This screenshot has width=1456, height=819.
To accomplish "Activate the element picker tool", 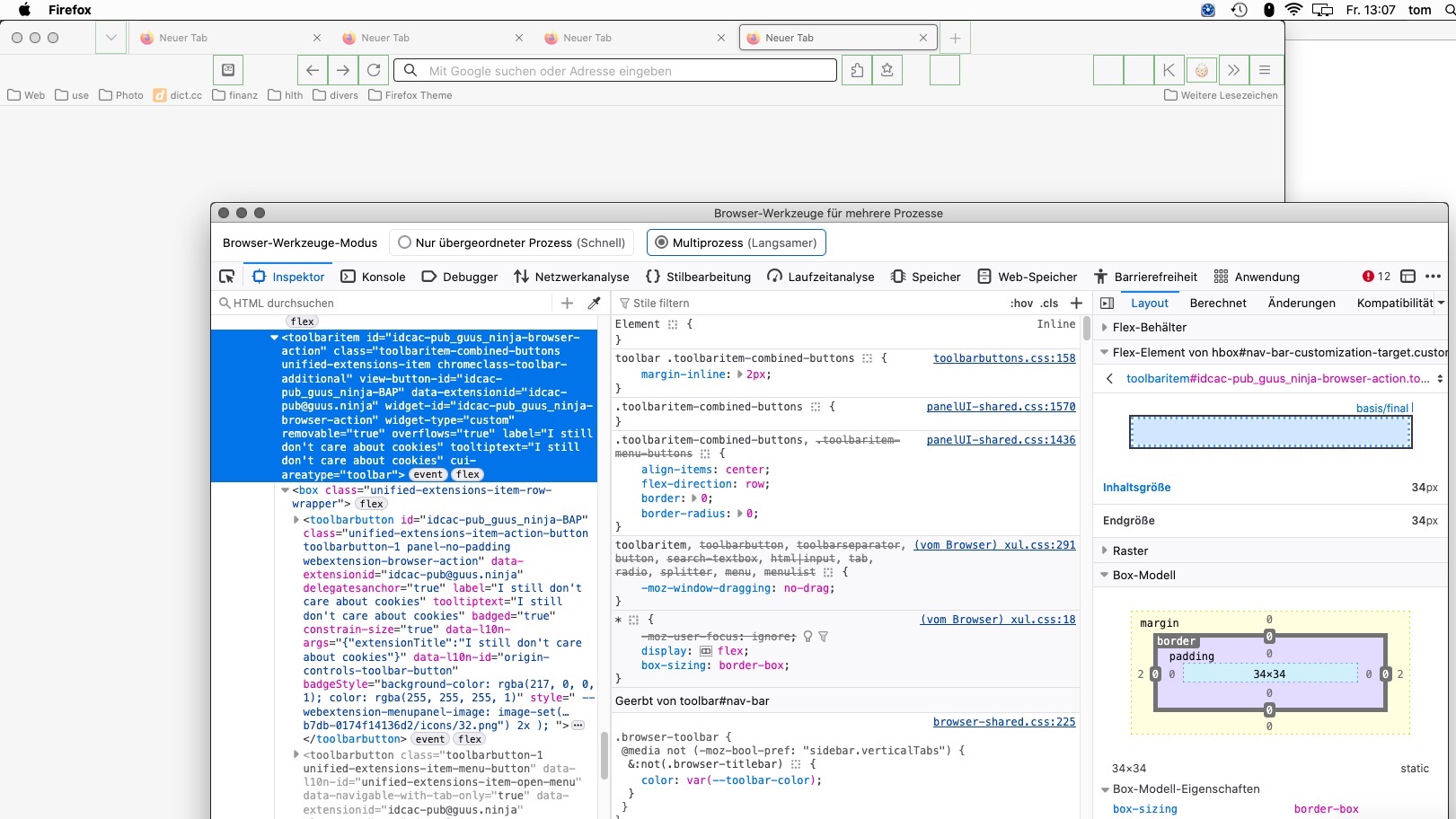I will [227, 277].
